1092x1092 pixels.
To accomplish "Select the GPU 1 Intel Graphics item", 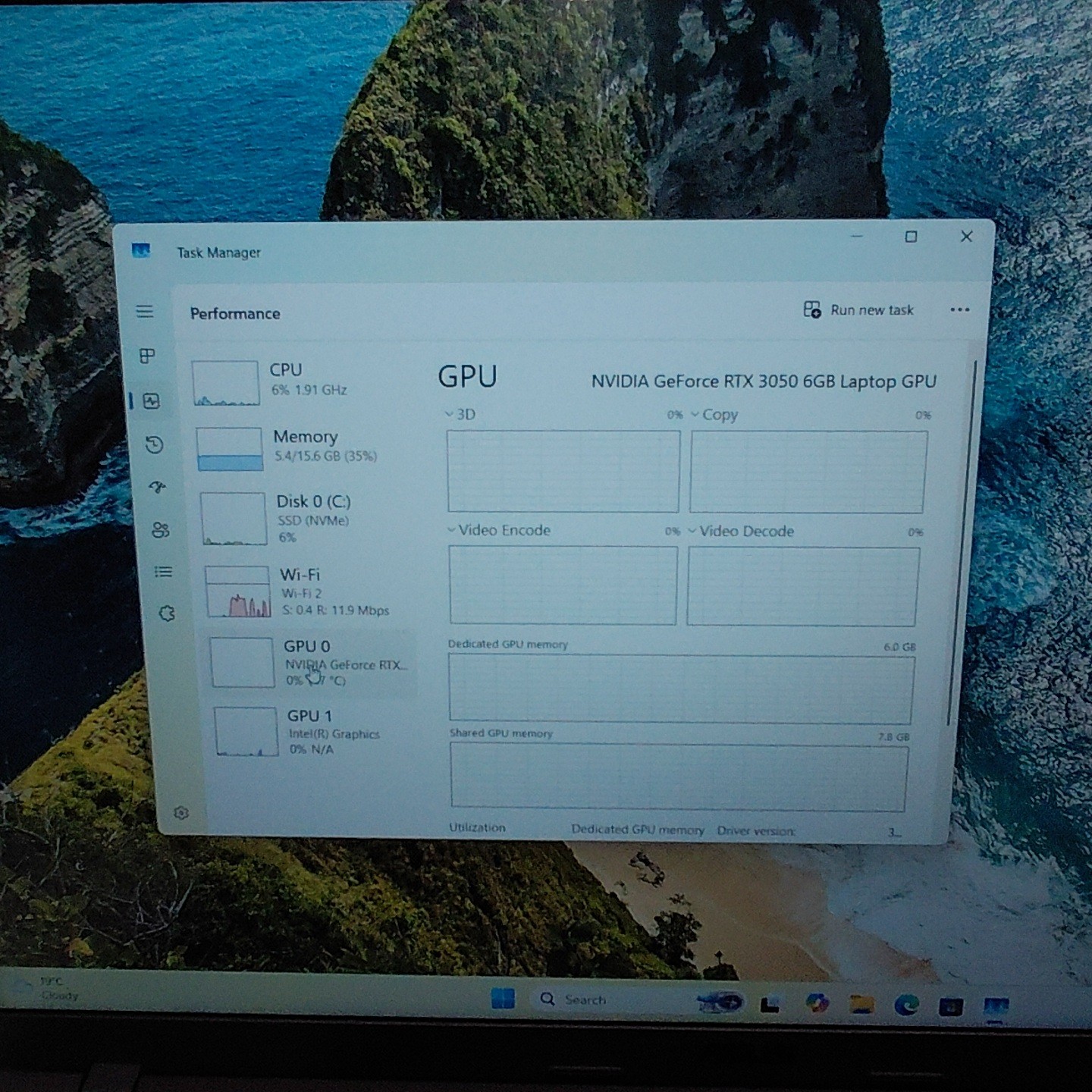I will [314, 732].
